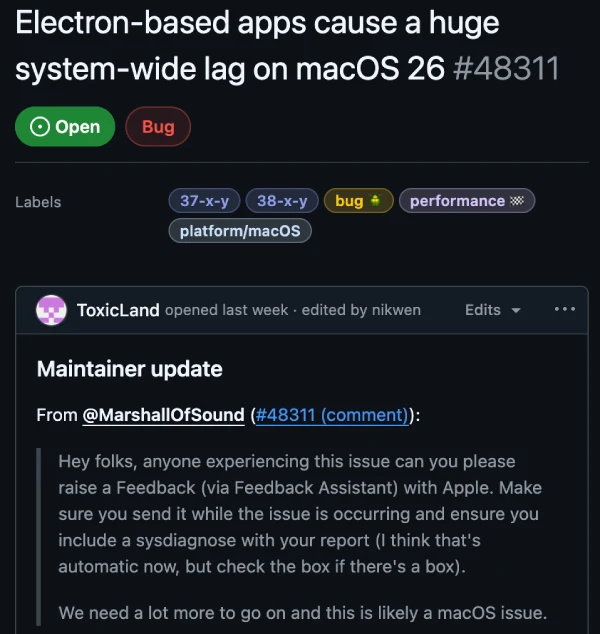Open the three-dot comment options menu
600x634 pixels.
pos(565,309)
